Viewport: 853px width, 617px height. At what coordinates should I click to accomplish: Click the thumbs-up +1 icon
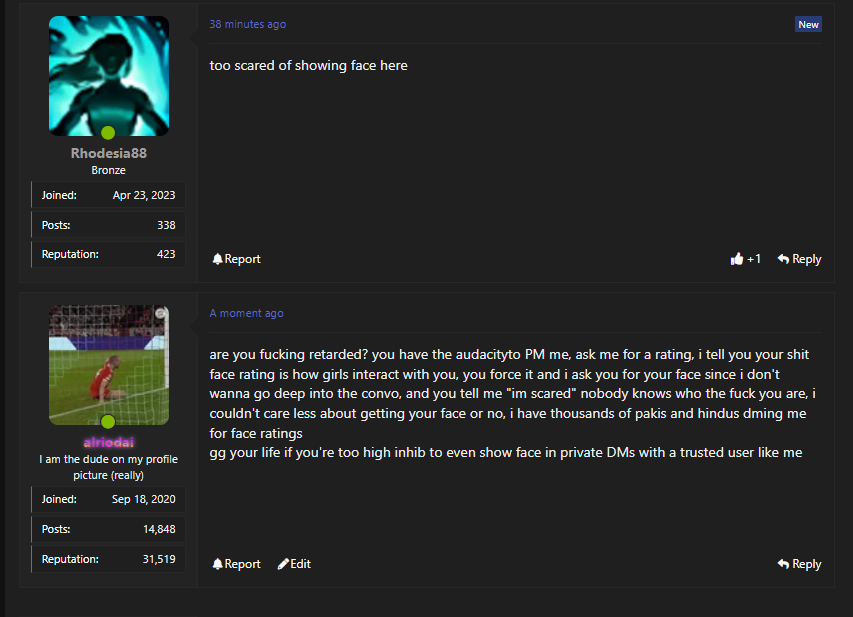click(x=737, y=259)
